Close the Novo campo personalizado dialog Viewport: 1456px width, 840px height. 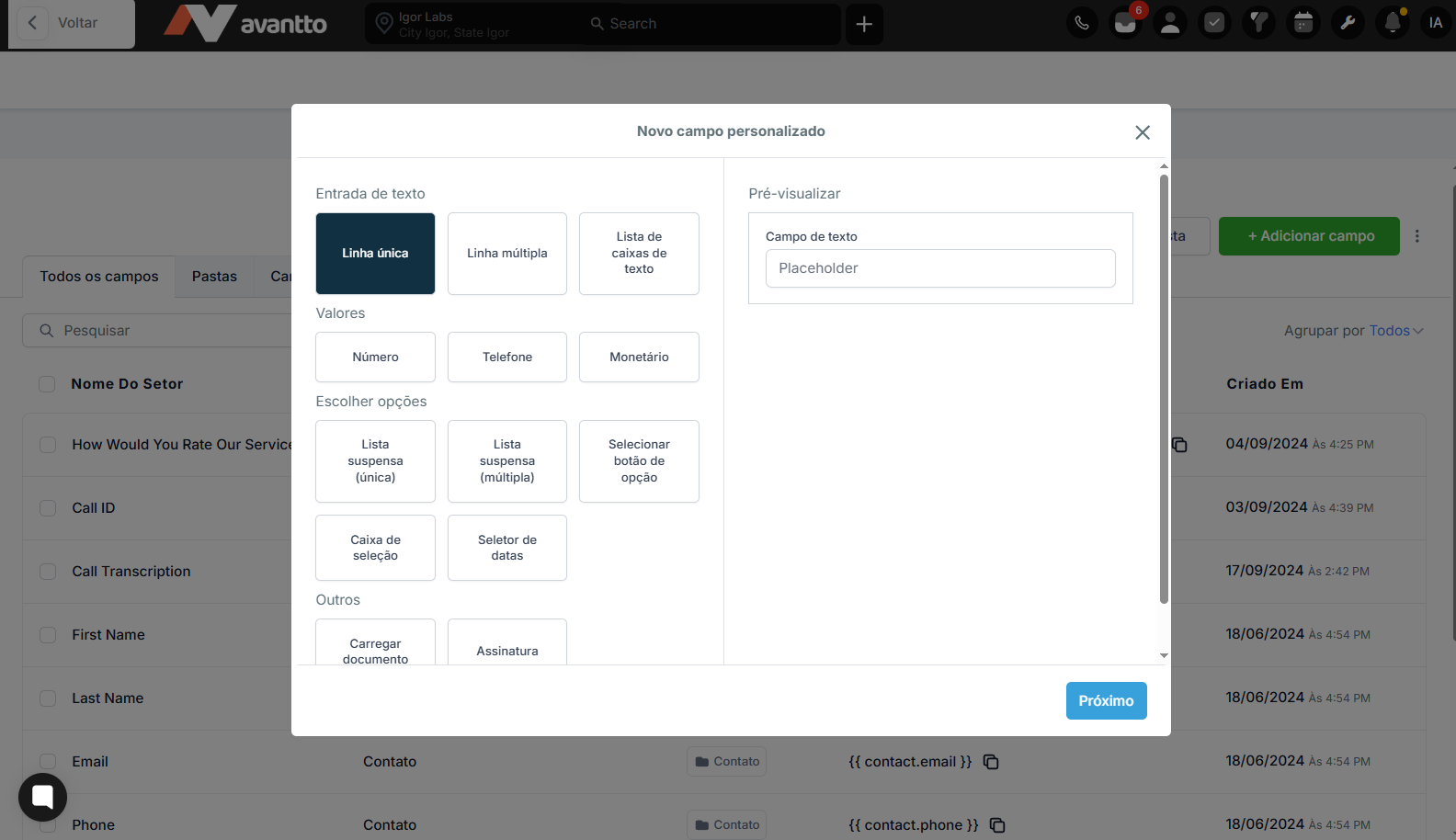[1143, 132]
